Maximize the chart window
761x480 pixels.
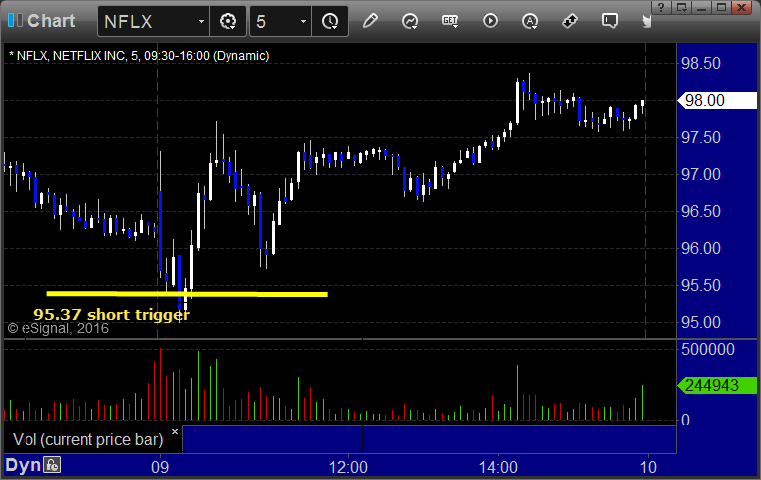(x=721, y=7)
